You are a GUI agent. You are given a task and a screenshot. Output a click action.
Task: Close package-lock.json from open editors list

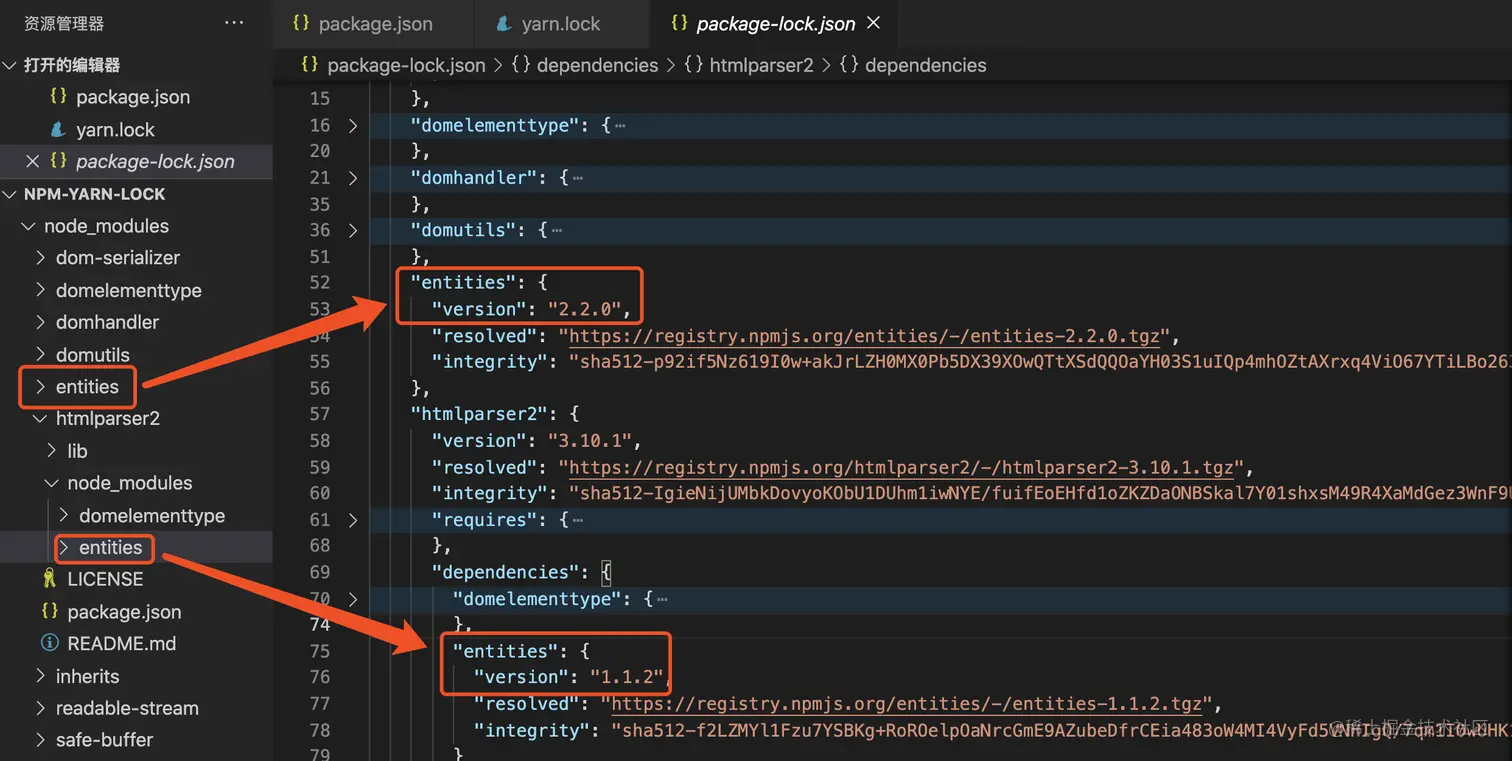[x=32, y=161]
